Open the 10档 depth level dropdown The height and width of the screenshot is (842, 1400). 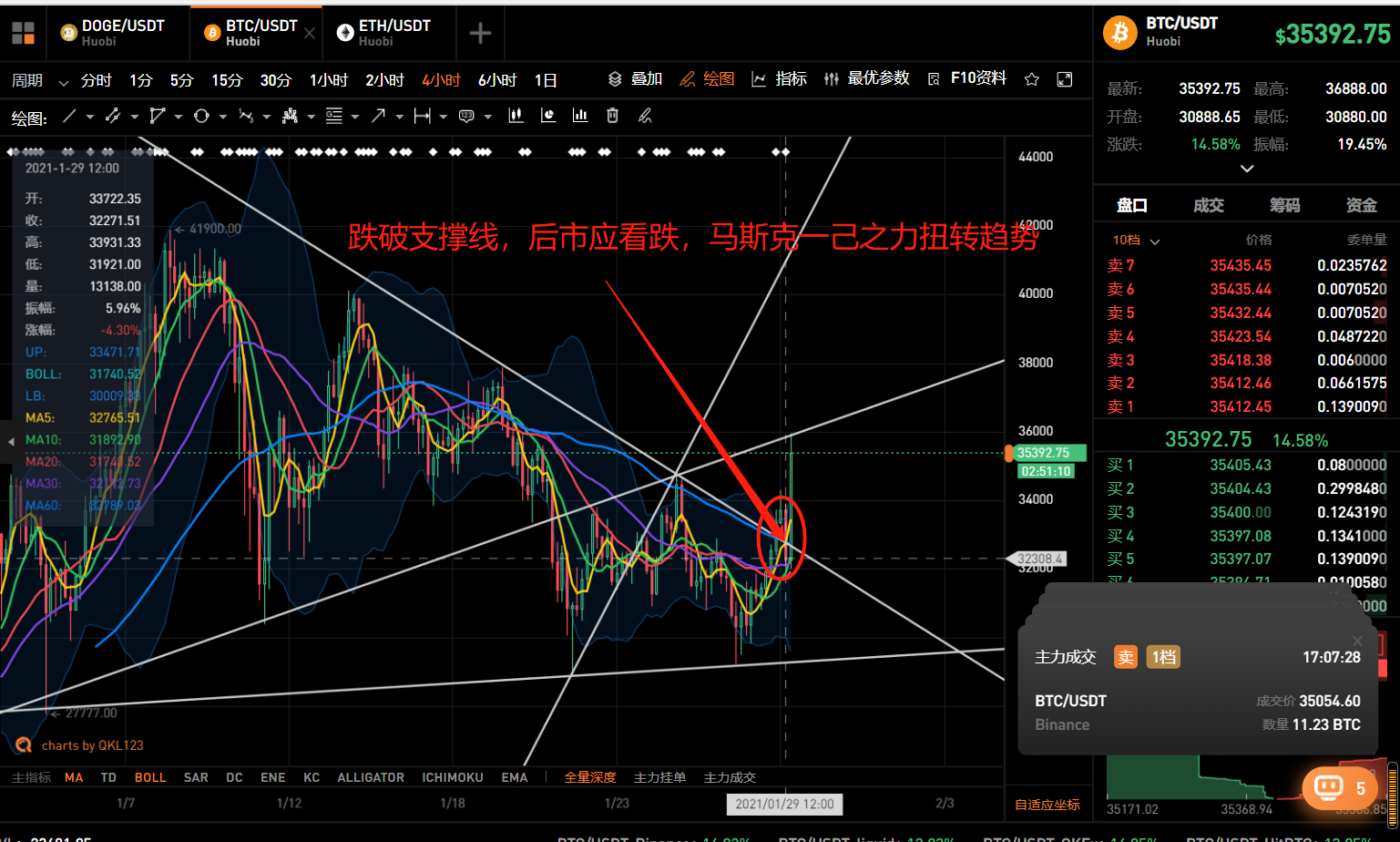[x=1136, y=240]
